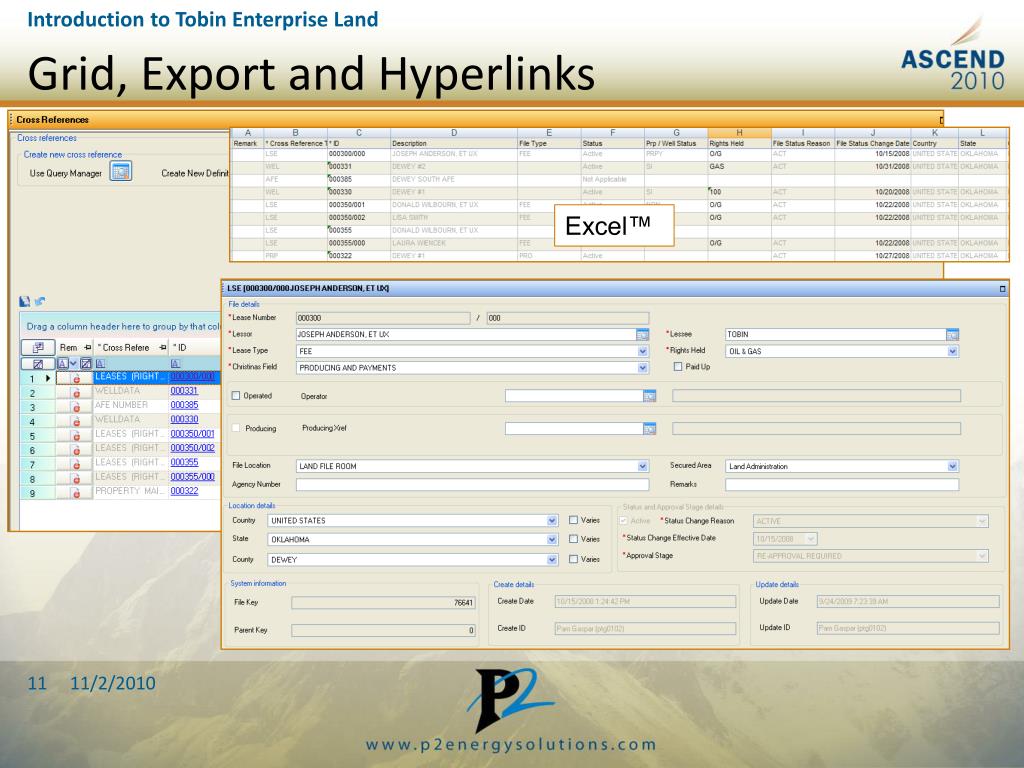Remove cross reference in row 1
The image size is (1024, 768).
point(76,379)
